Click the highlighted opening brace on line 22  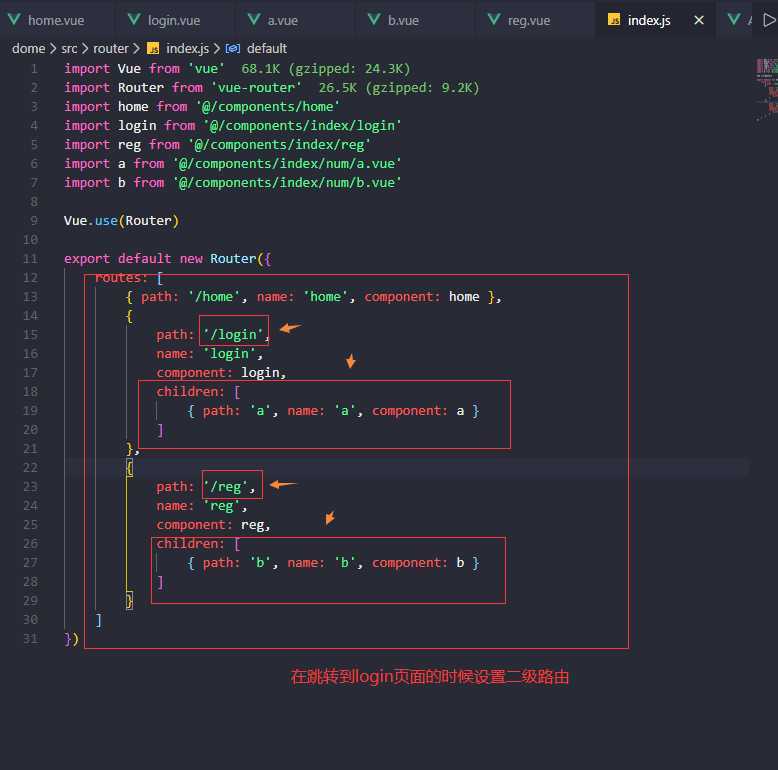pos(130,468)
